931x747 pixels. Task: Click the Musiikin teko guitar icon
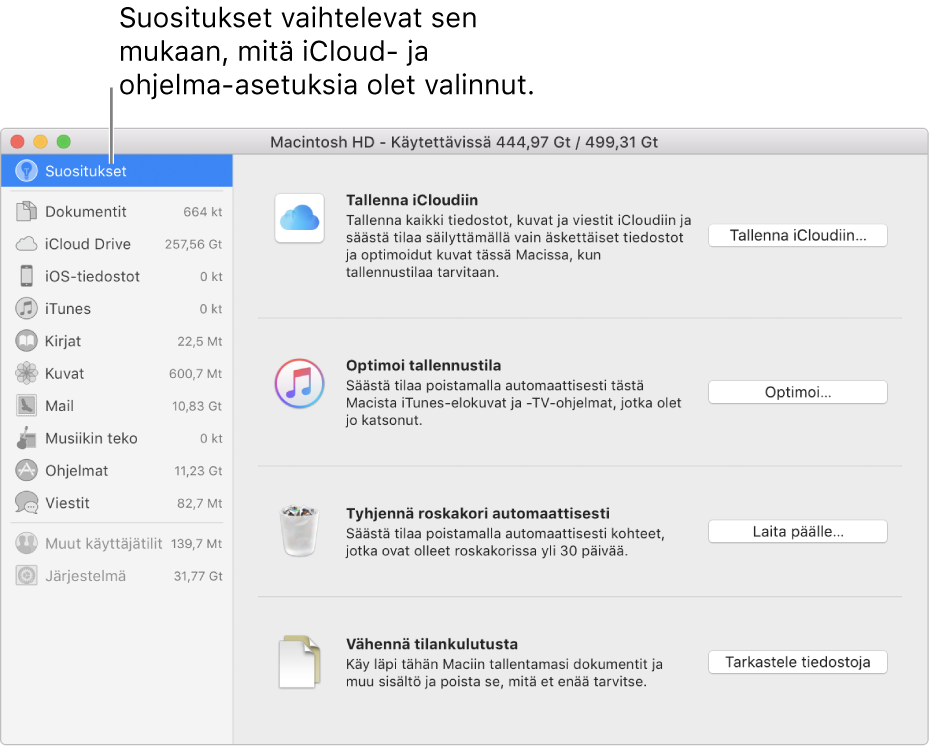tap(26, 438)
